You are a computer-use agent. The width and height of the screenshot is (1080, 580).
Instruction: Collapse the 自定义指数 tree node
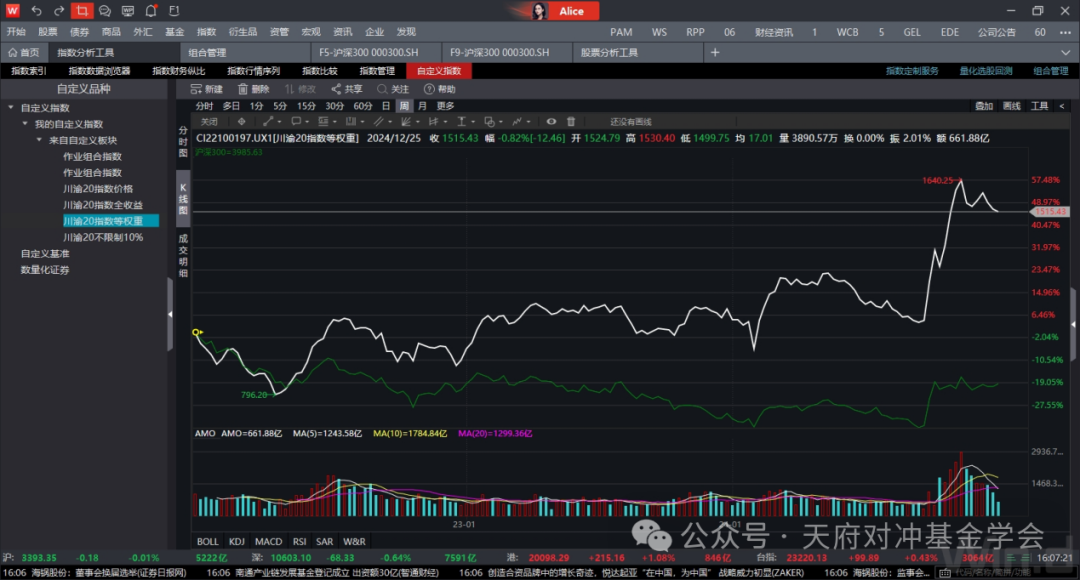pyautogui.click(x=11, y=107)
